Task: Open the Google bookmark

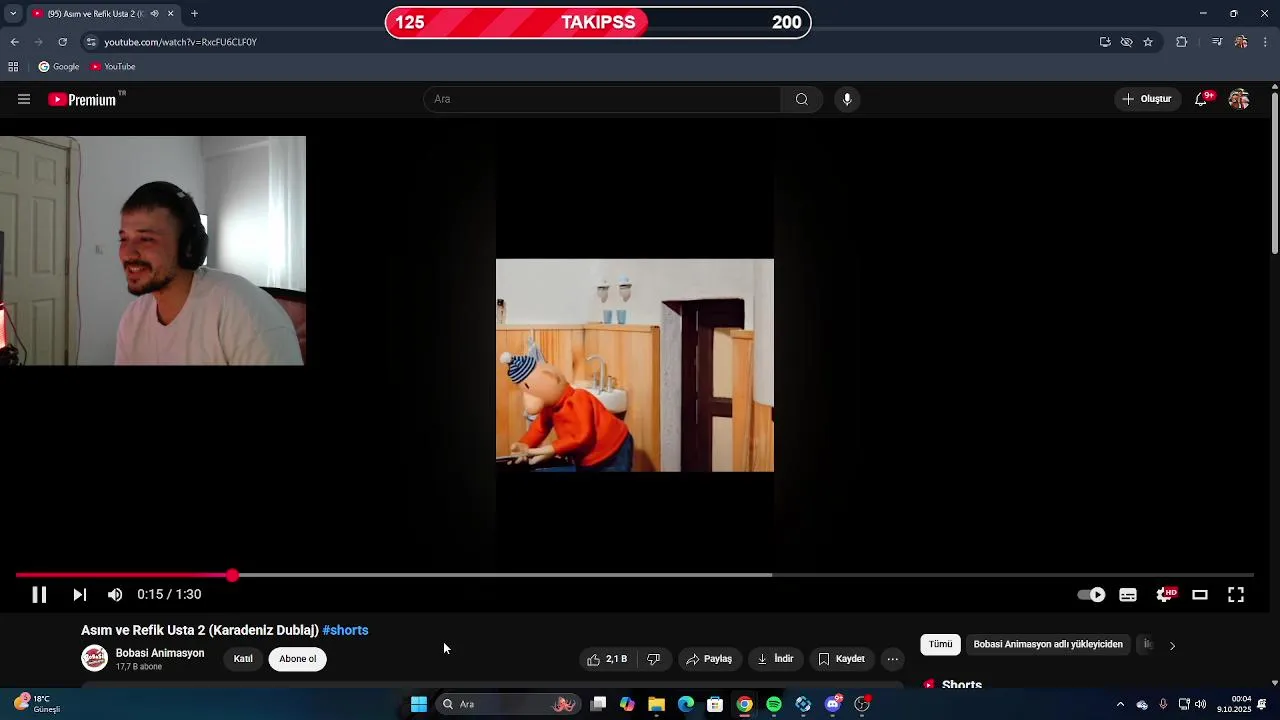Action: tap(59, 67)
